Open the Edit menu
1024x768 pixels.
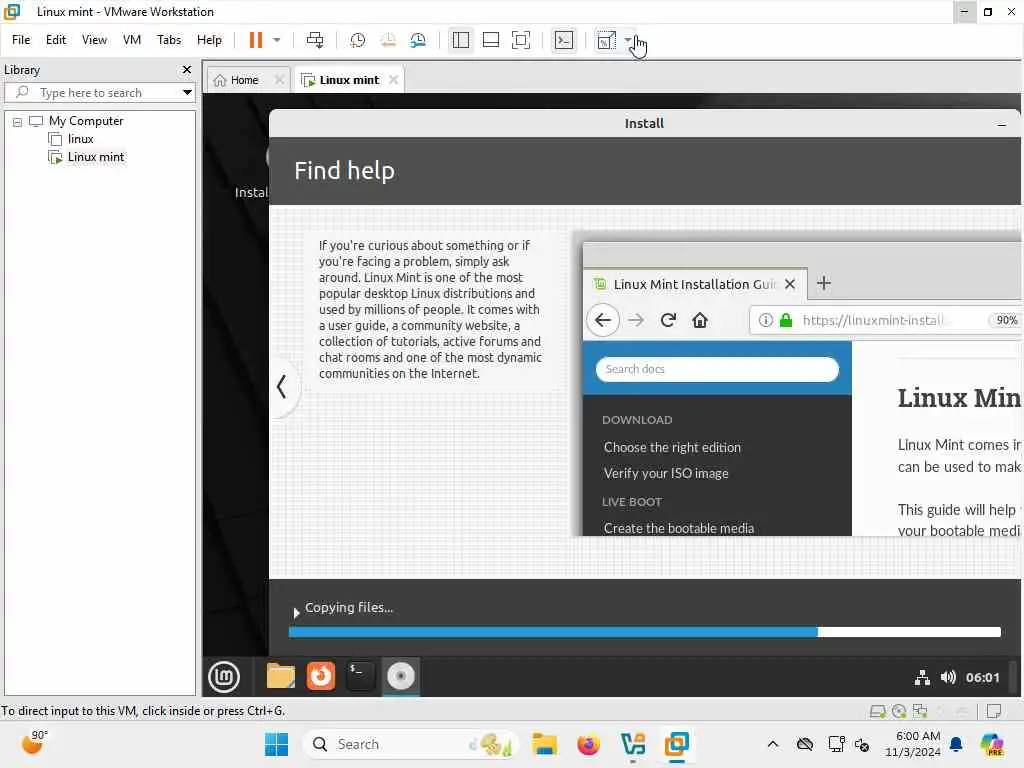click(x=56, y=40)
